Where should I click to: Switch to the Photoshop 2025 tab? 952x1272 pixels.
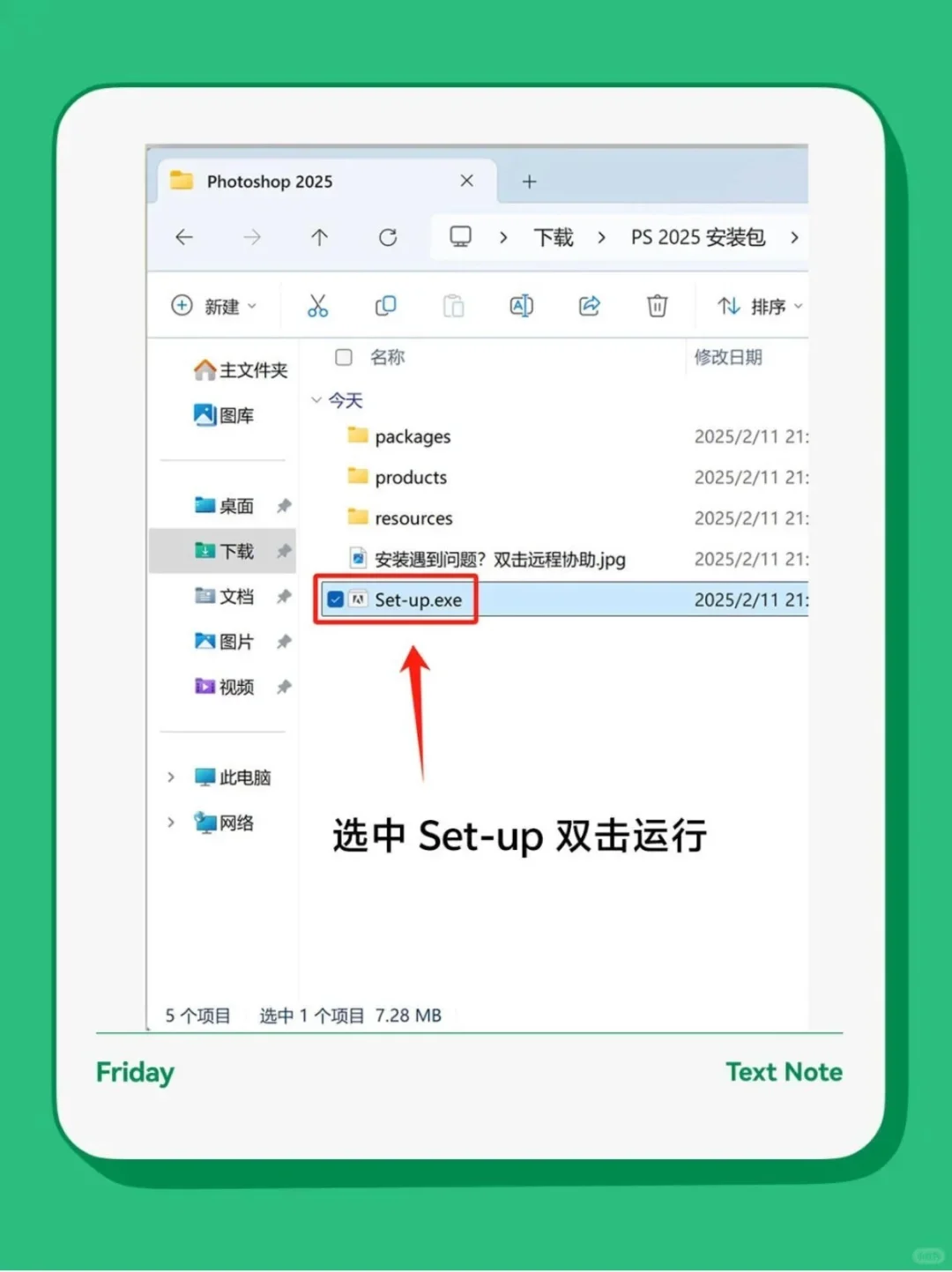[x=269, y=182]
